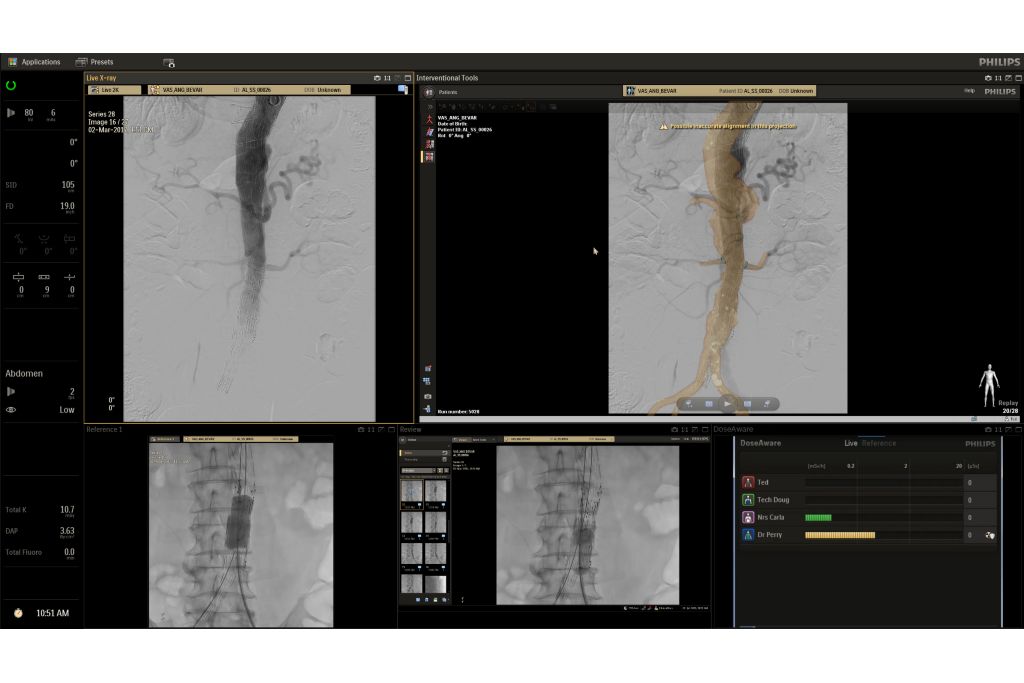The width and height of the screenshot is (1024, 683).
Task: Select the Dr Perry dose row icon
Action: point(747,535)
